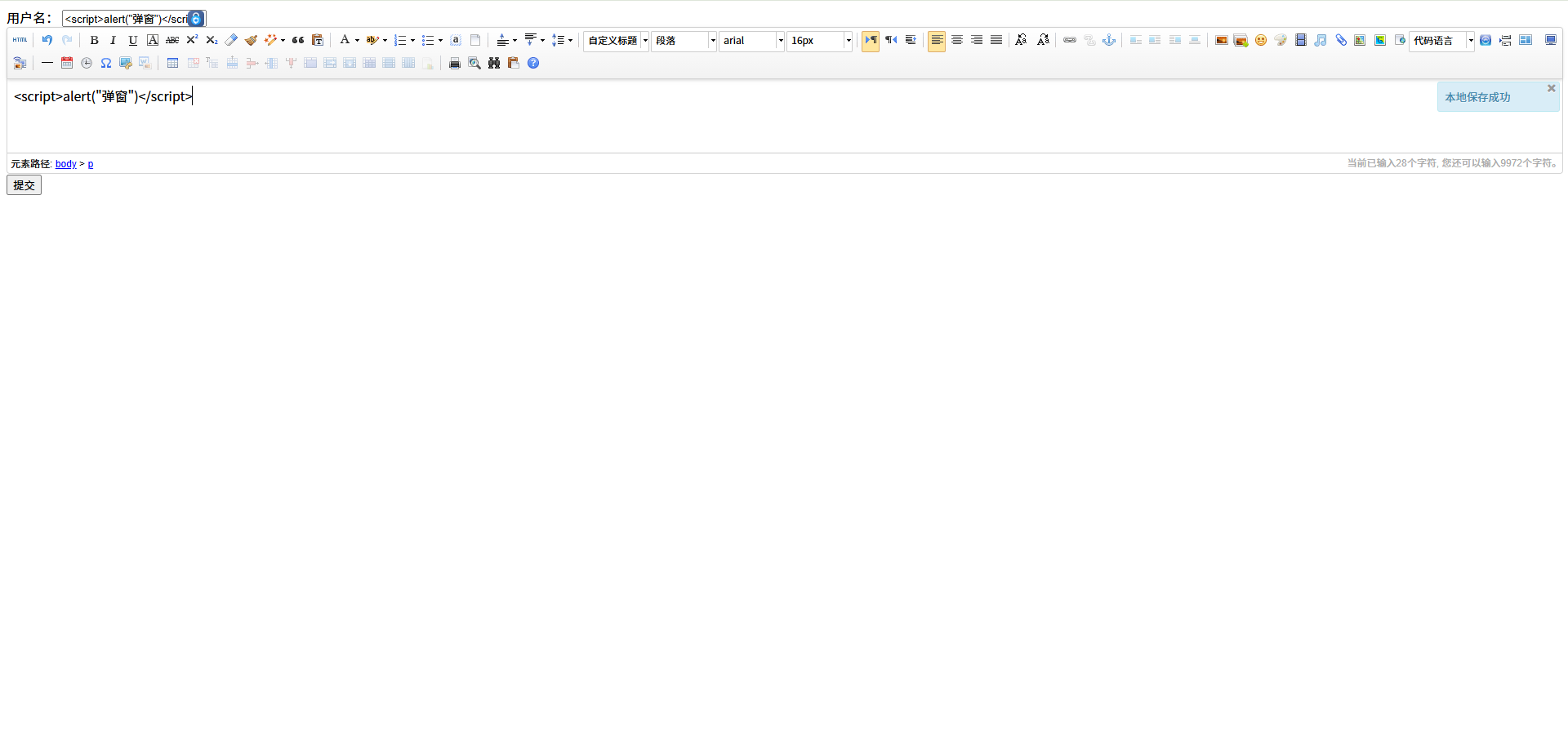This screenshot has width=1568, height=737.
Task: Open search and replace binoculars
Action: point(494,63)
